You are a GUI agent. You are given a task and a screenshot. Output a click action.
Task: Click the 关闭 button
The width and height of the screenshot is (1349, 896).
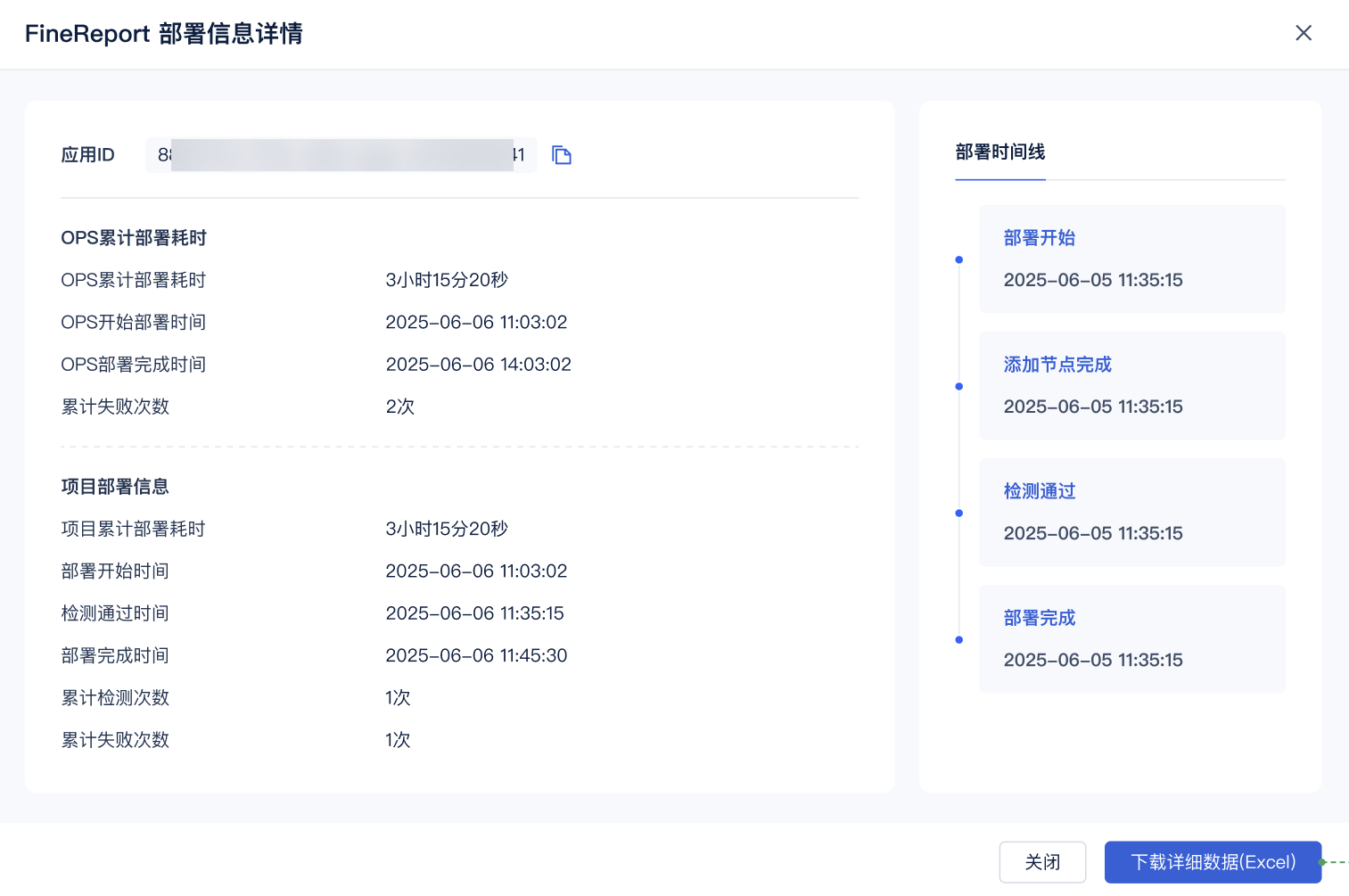[1042, 862]
